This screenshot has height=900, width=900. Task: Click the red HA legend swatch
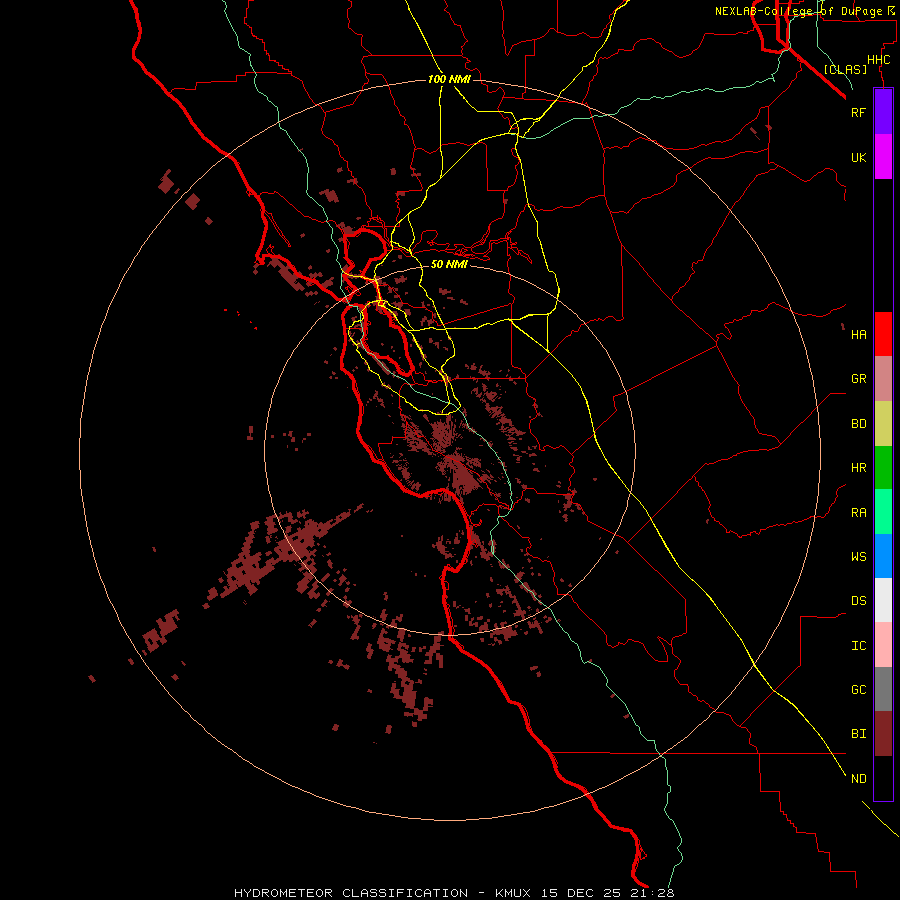click(883, 334)
